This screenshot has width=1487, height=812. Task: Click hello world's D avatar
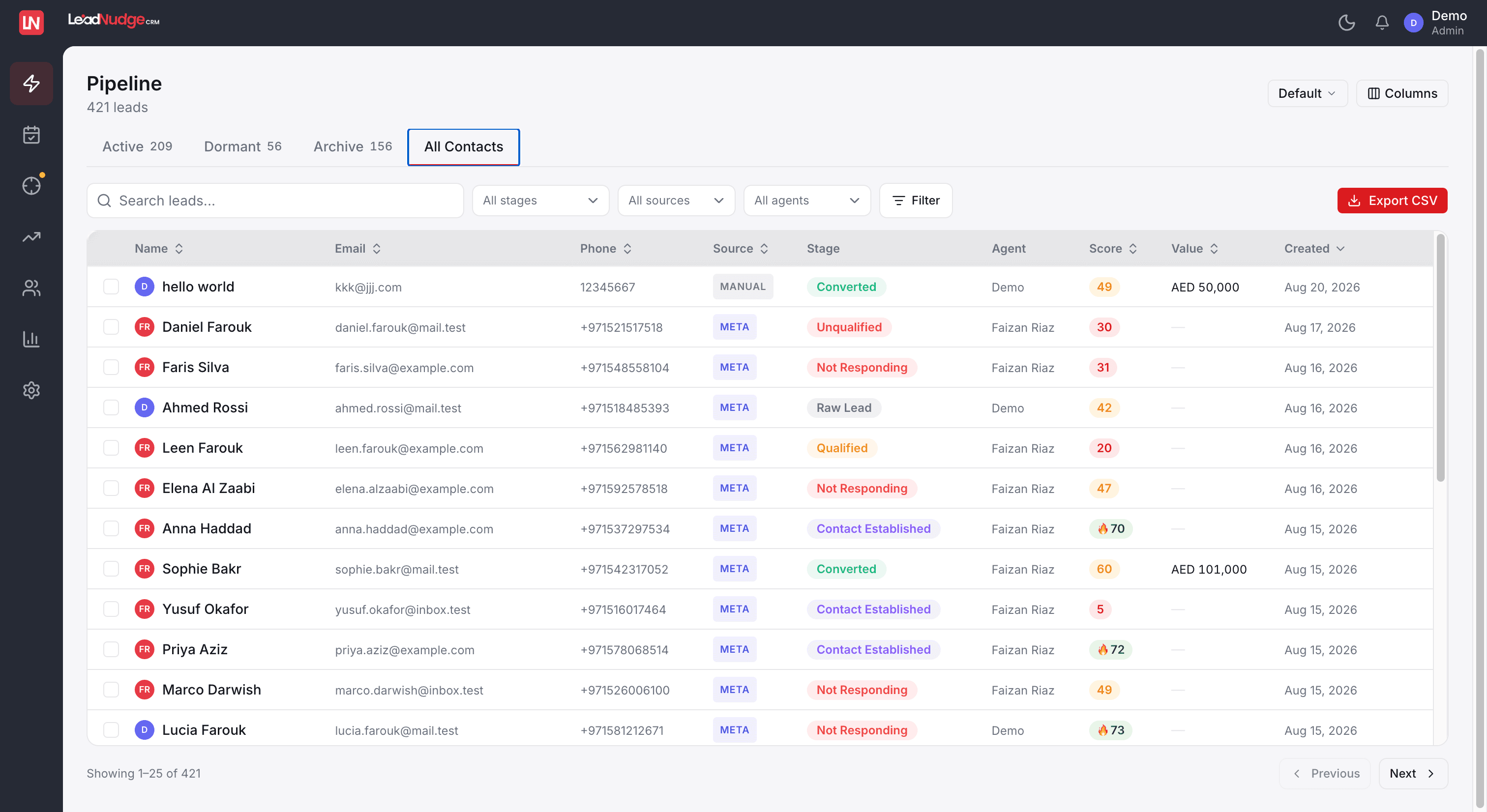(x=144, y=287)
